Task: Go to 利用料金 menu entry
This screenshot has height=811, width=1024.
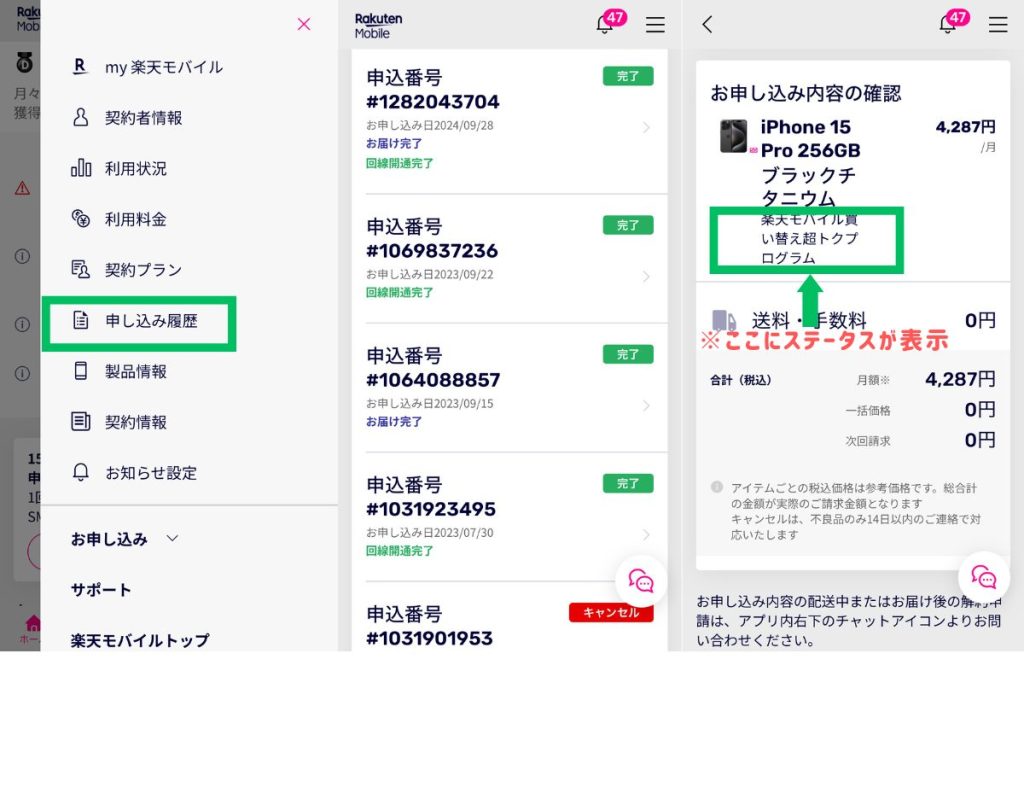Action: click(x=135, y=219)
